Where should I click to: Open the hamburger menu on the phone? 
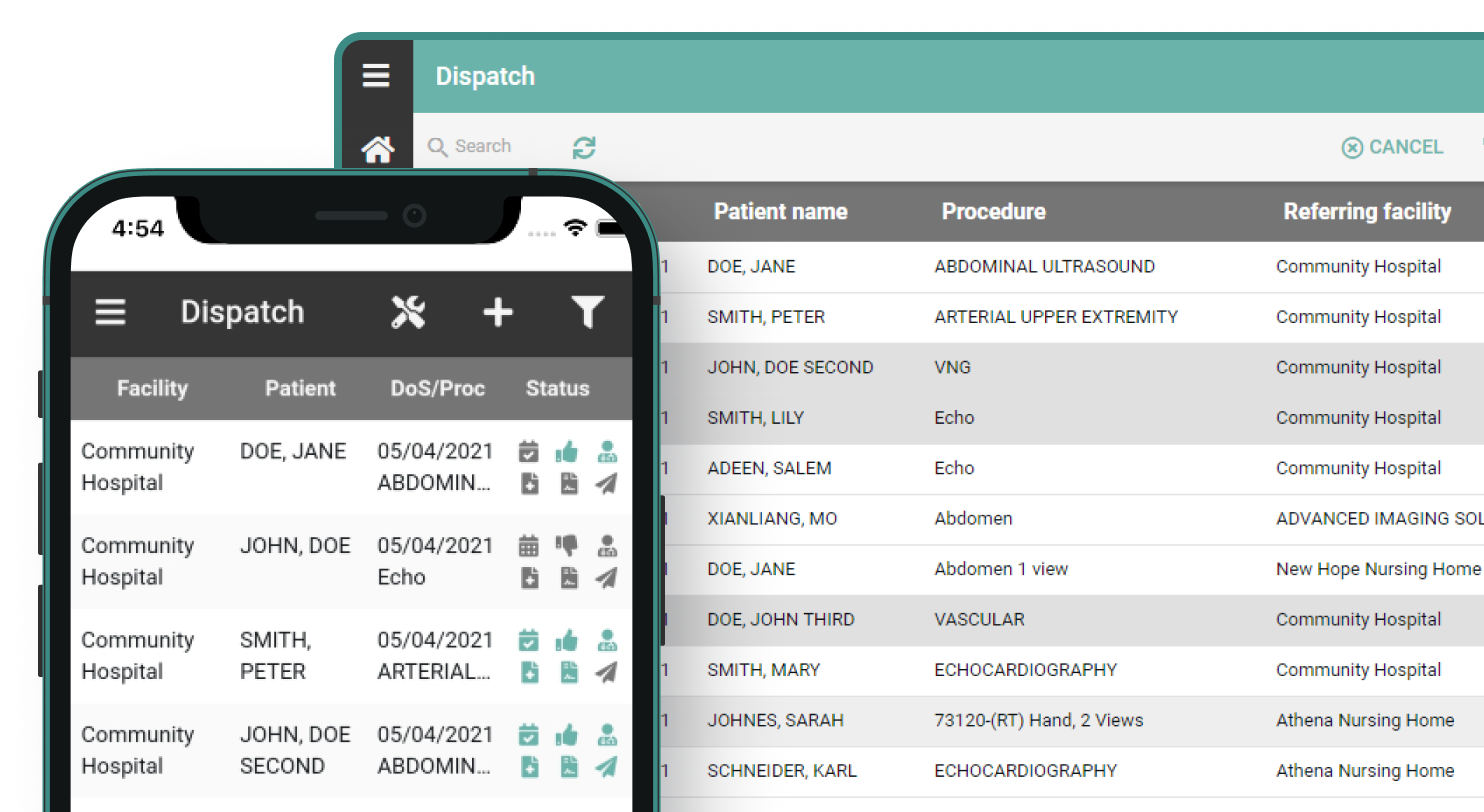point(111,312)
